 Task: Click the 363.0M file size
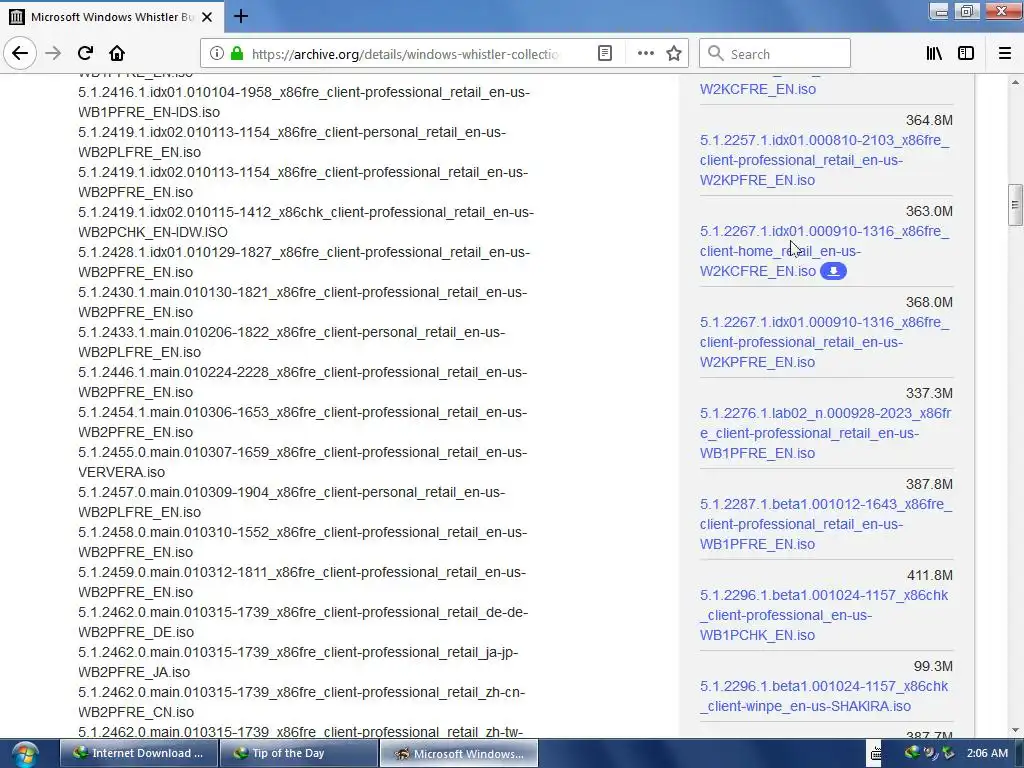click(x=929, y=211)
